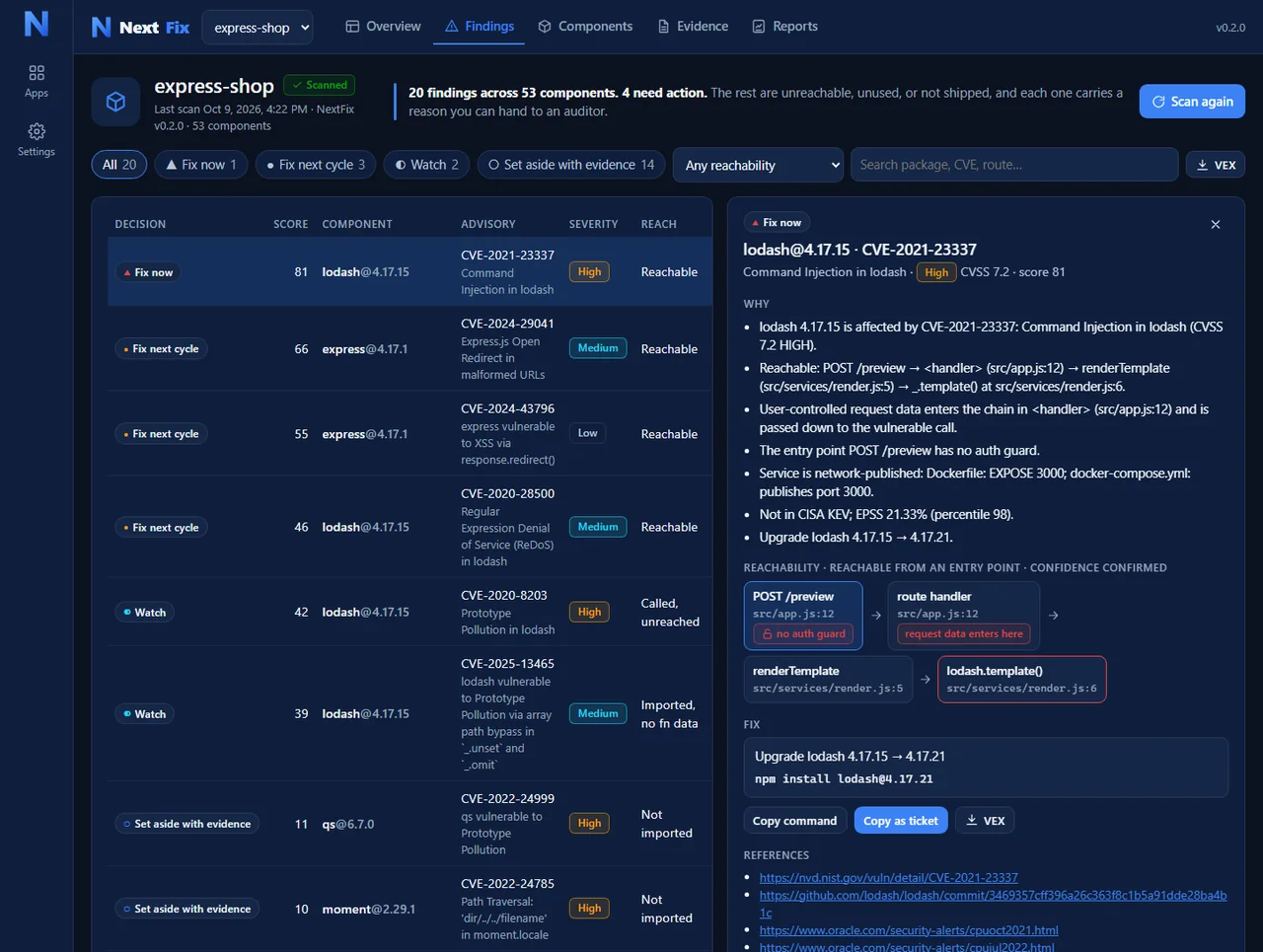This screenshot has height=952, width=1263.
Task: Click the v0.2.0 version label
Action: 1230,28
